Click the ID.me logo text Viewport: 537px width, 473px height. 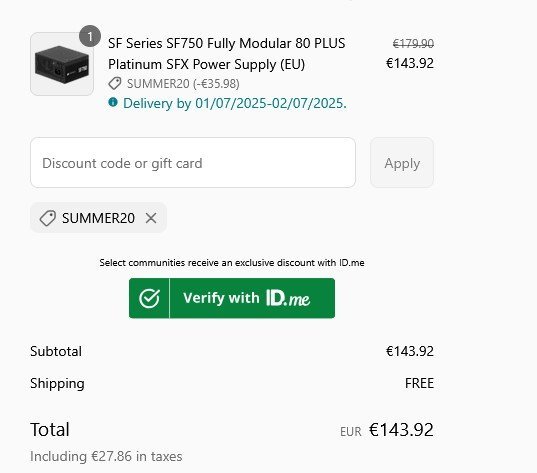click(x=288, y=298)
